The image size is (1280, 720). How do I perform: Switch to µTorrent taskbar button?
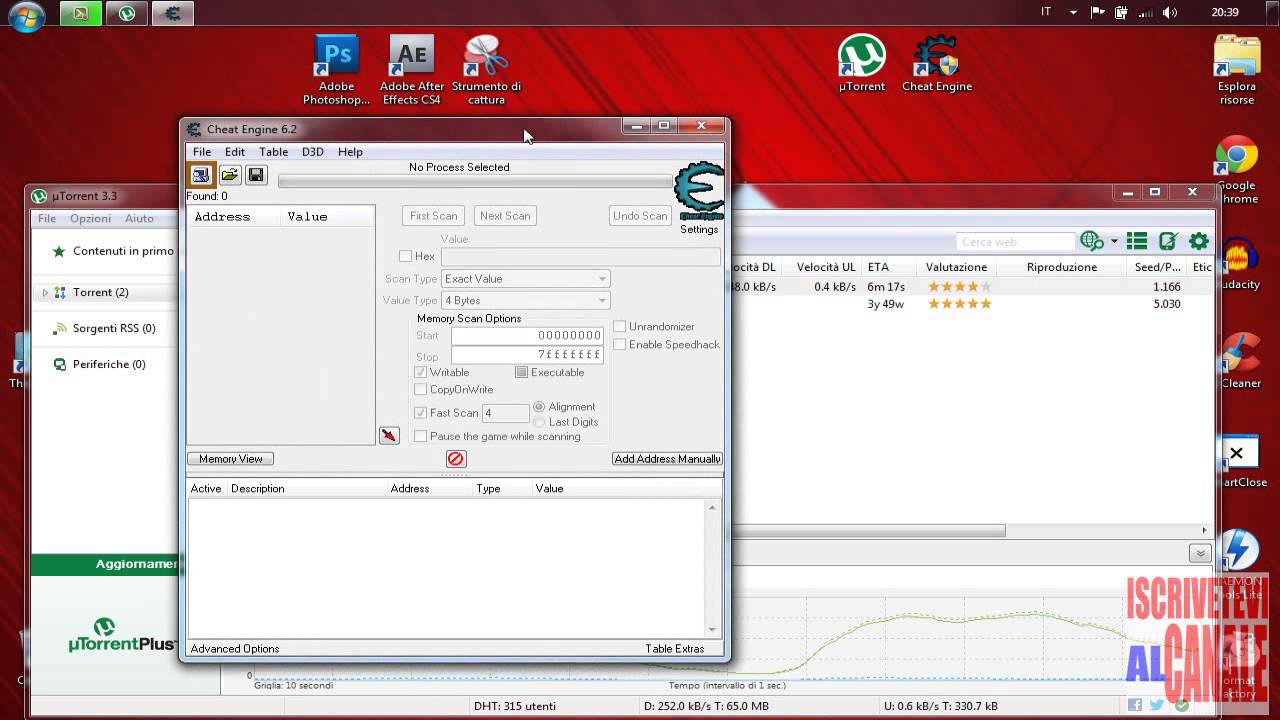[127, 14]
